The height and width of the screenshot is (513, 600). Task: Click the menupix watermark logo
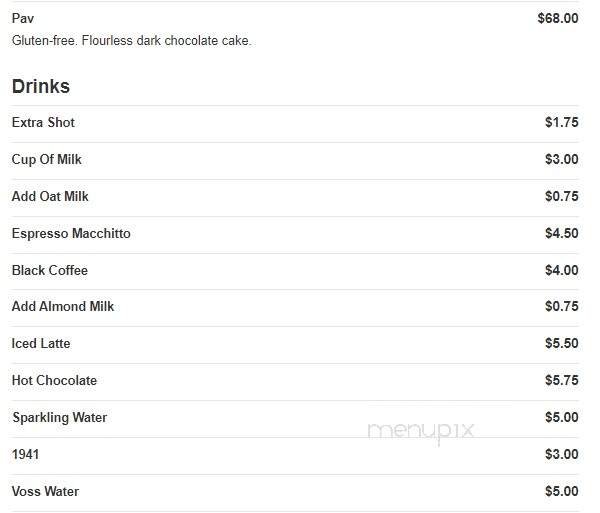tap(421, 431)
